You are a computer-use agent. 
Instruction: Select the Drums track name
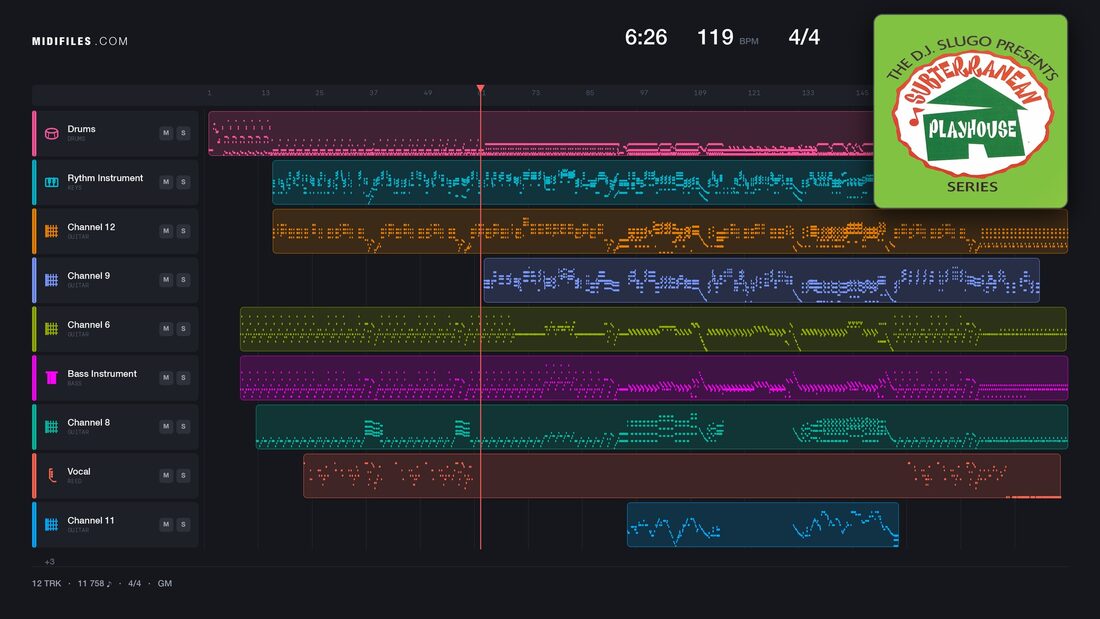coord(81,129)
